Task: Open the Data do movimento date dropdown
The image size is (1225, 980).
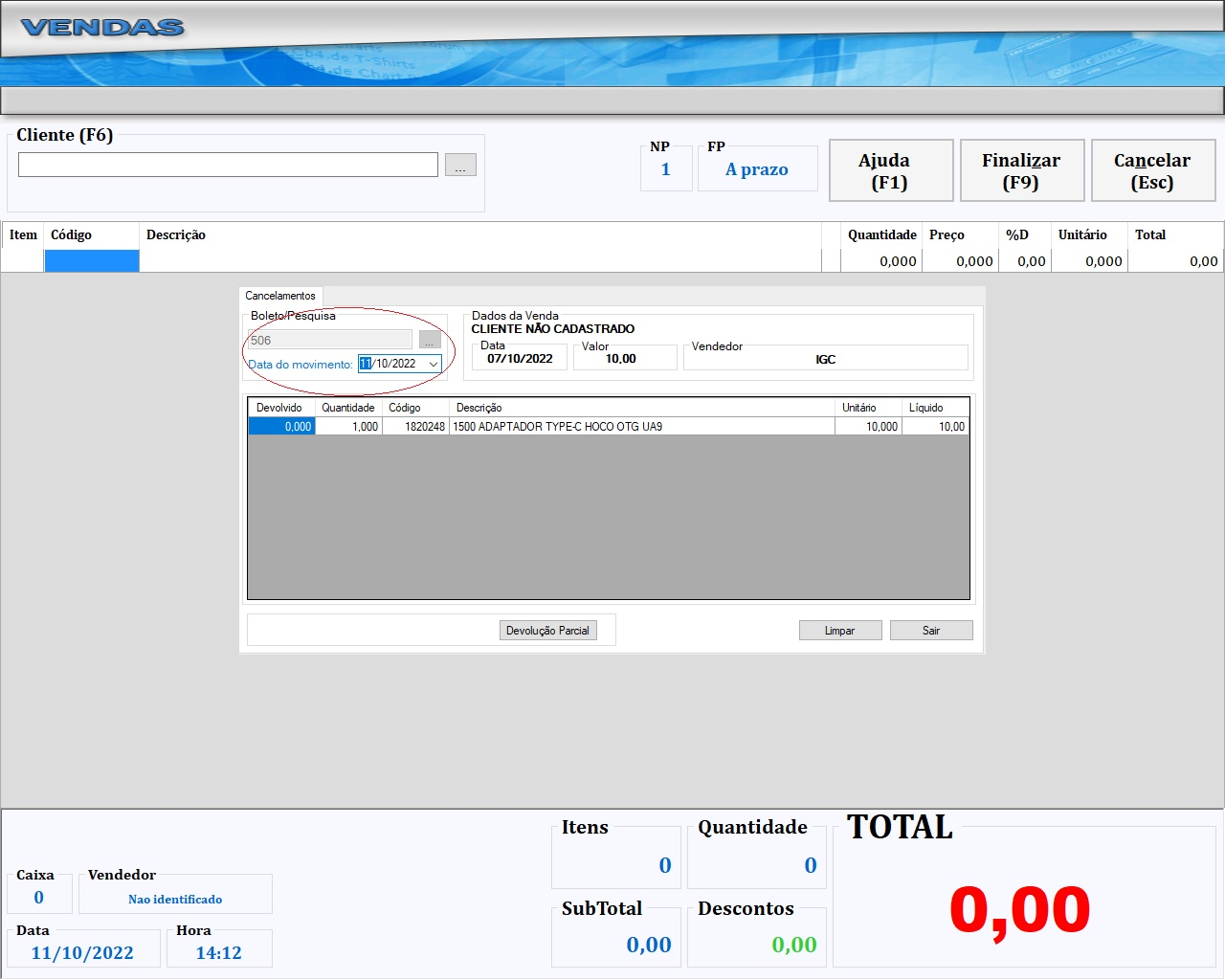Action: [x=434, y=365]
